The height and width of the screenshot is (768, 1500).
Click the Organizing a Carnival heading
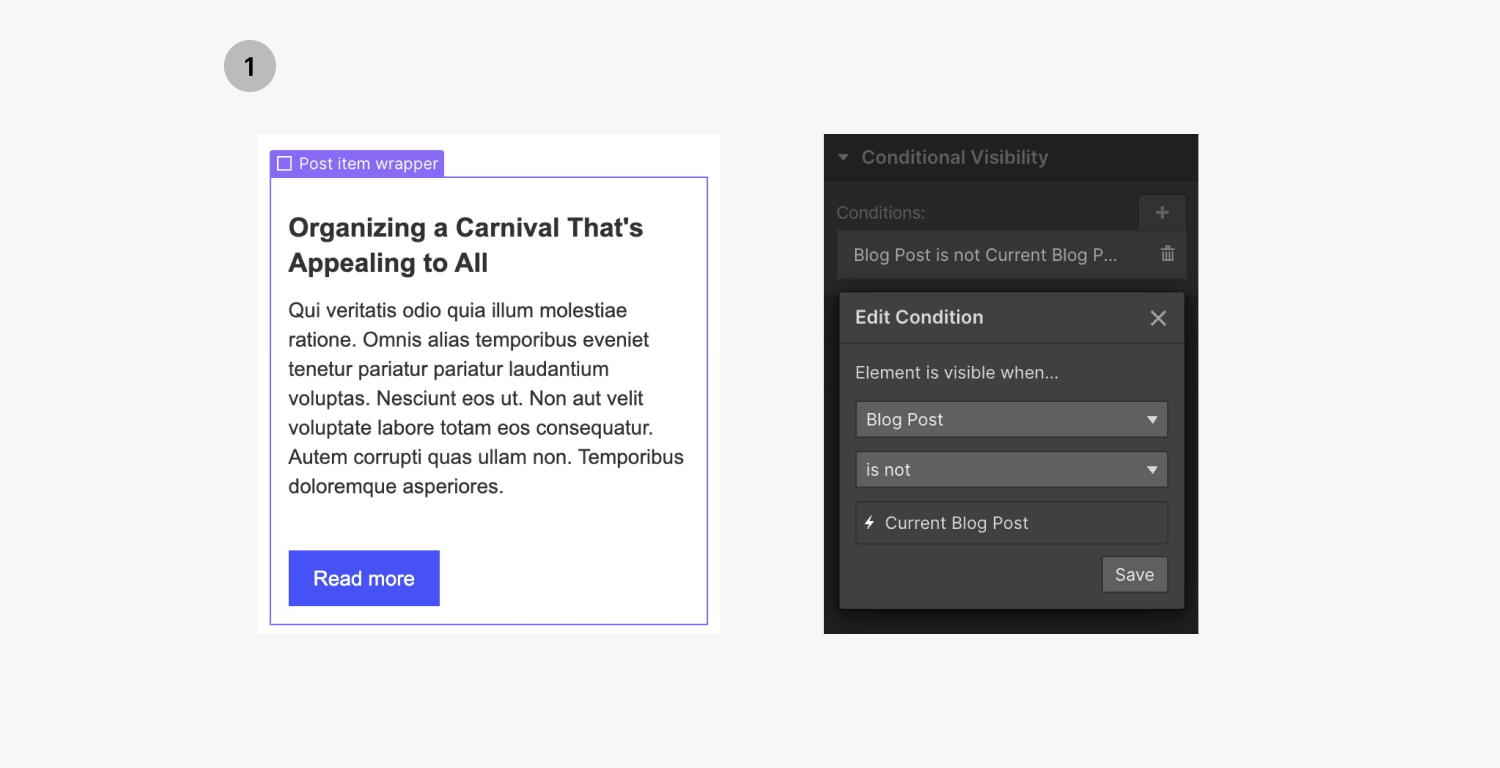tap(466, 245)
